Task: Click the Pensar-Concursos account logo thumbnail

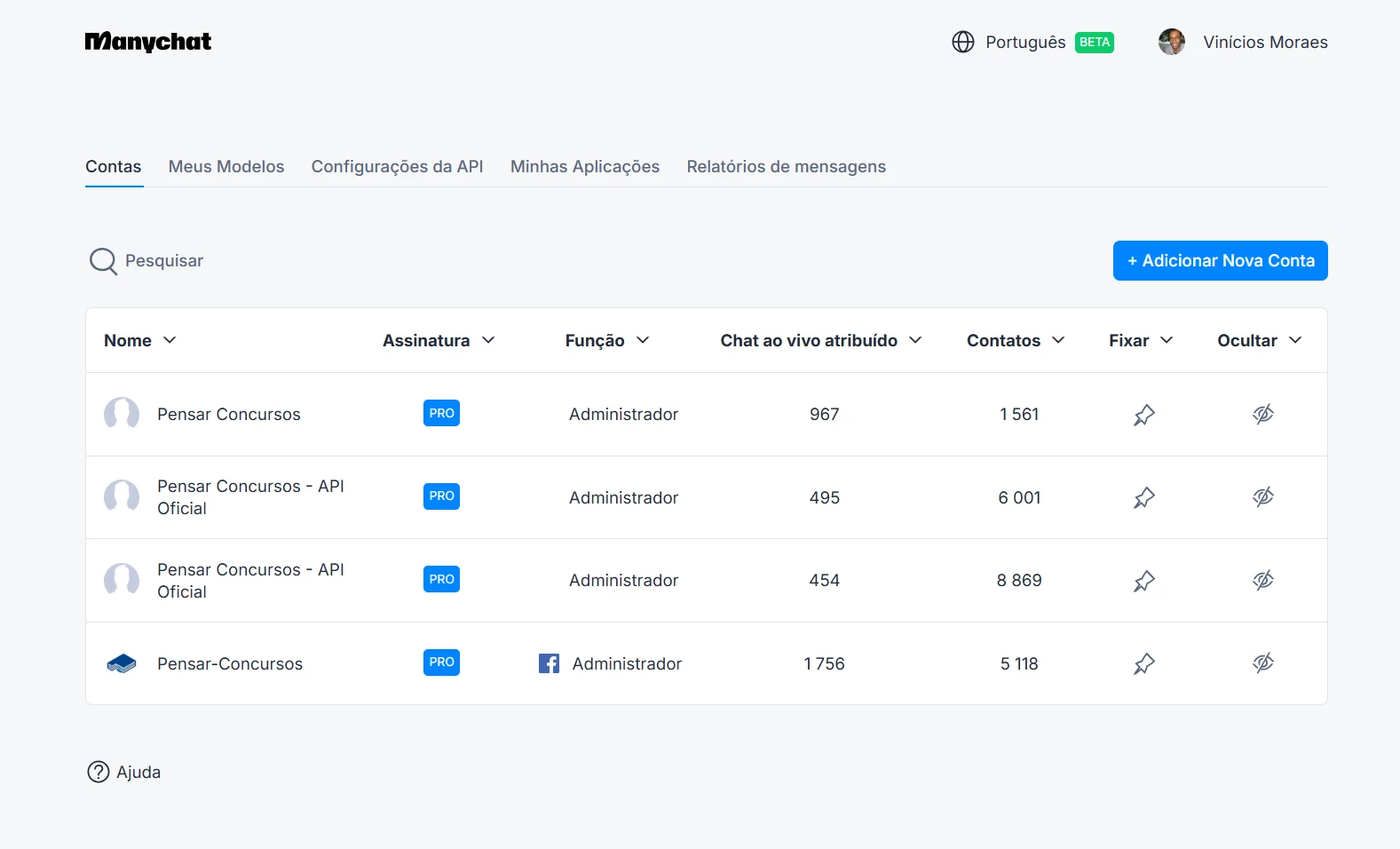Action: pyautogui.click(x=122, y=663)
